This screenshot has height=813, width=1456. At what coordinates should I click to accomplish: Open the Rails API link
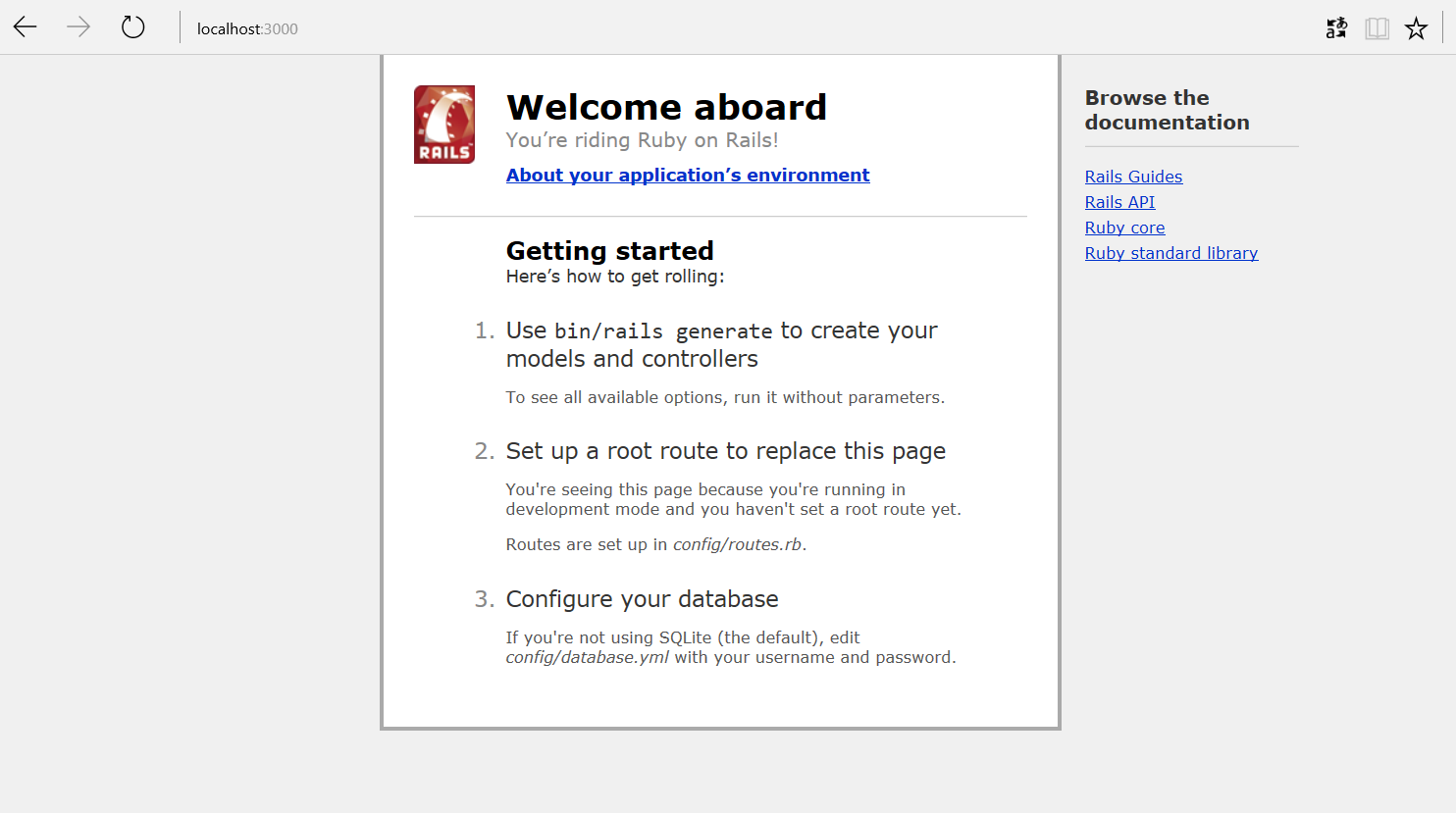pyautogui.click(x=1119, y=202)
